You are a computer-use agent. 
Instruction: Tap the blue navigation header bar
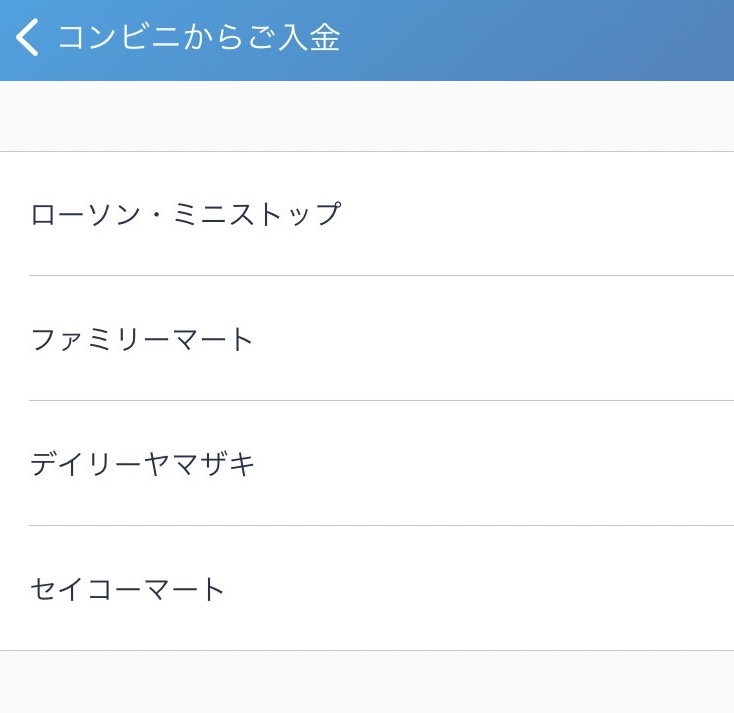coord(367,40)
